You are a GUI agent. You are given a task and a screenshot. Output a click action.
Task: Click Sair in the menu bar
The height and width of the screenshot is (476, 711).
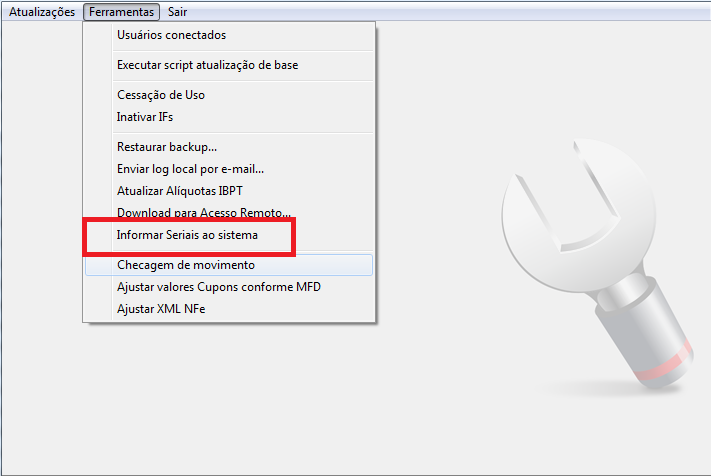tap(177, 12)
